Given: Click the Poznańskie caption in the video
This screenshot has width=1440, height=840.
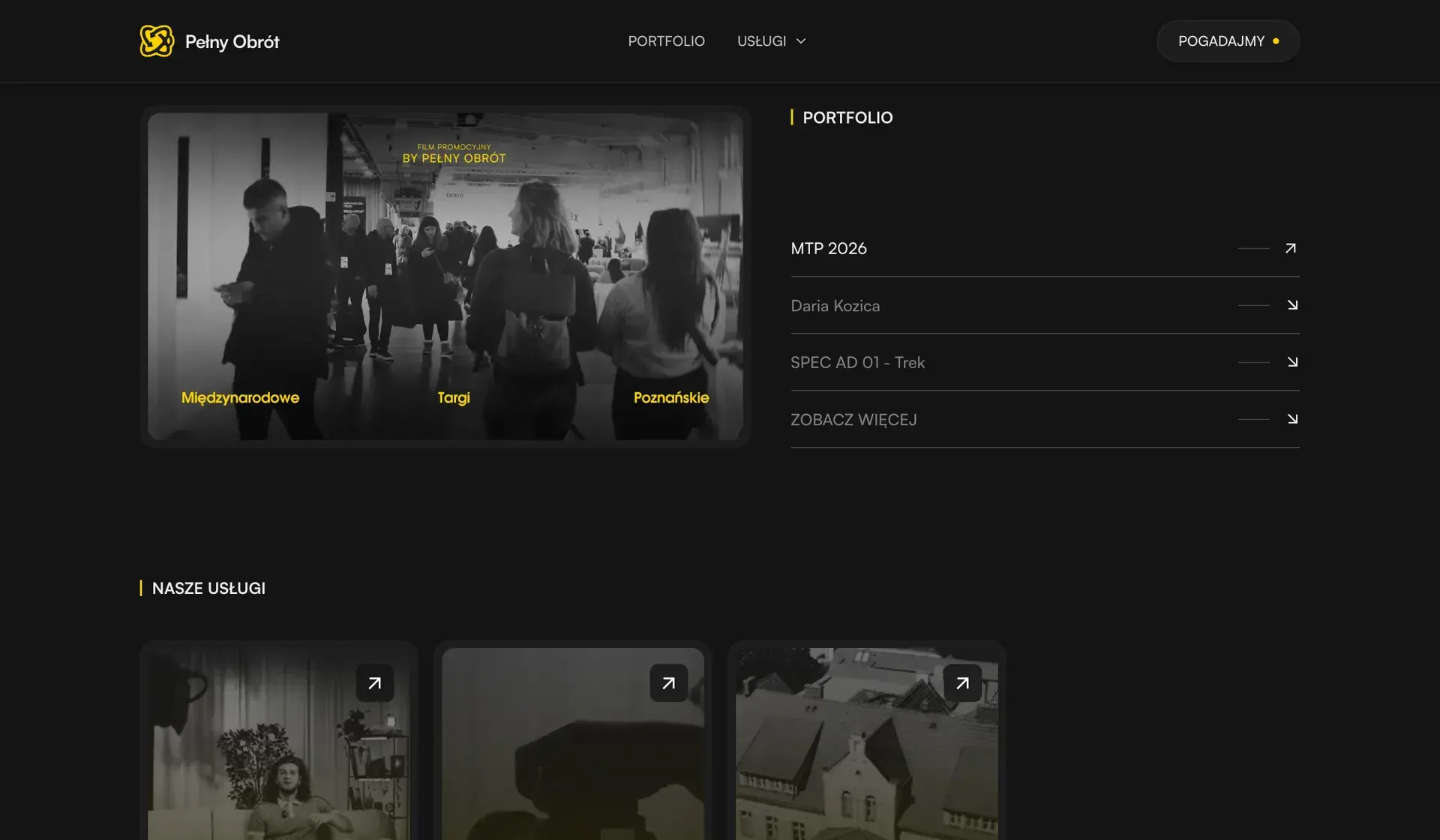Looking at the screenshot, I should [x=671, y=397].
